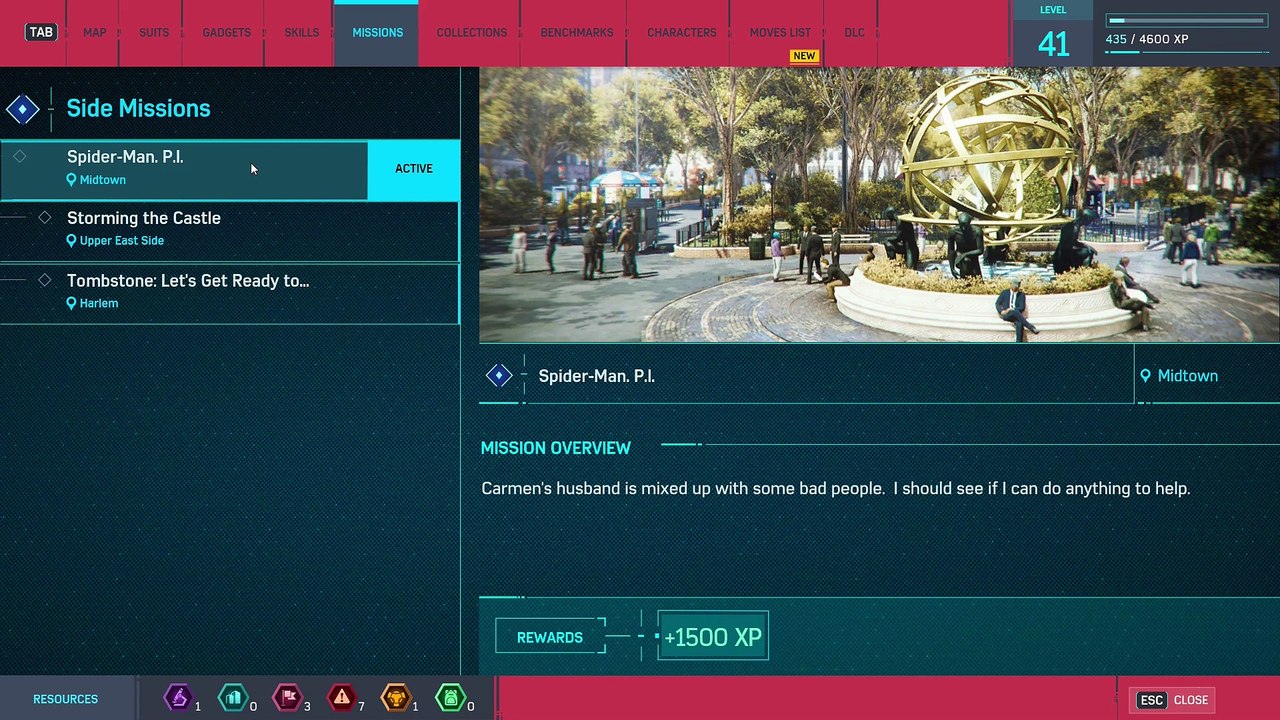Switch to the DLC tab
Viewport: 1280px width, 720px height.
tap(854, 33)
